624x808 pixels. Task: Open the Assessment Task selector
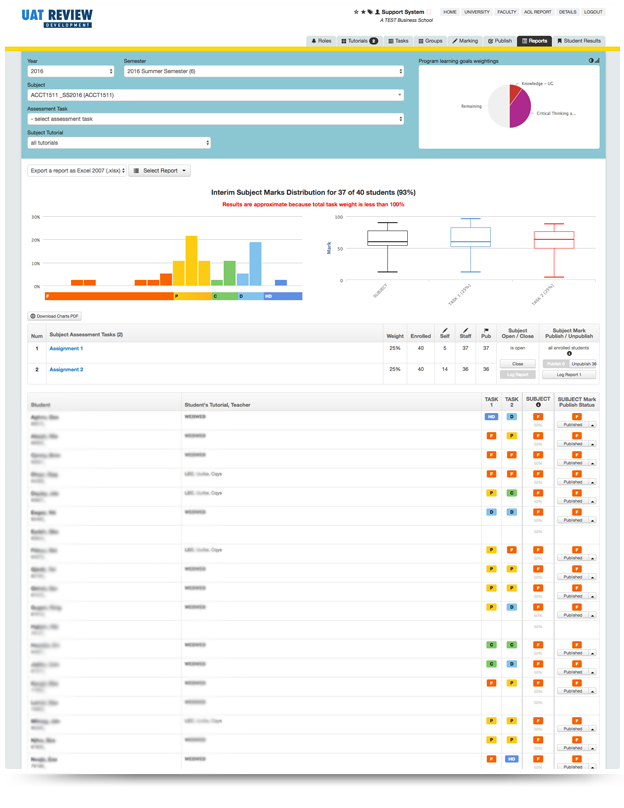click(x=216, y=119)
